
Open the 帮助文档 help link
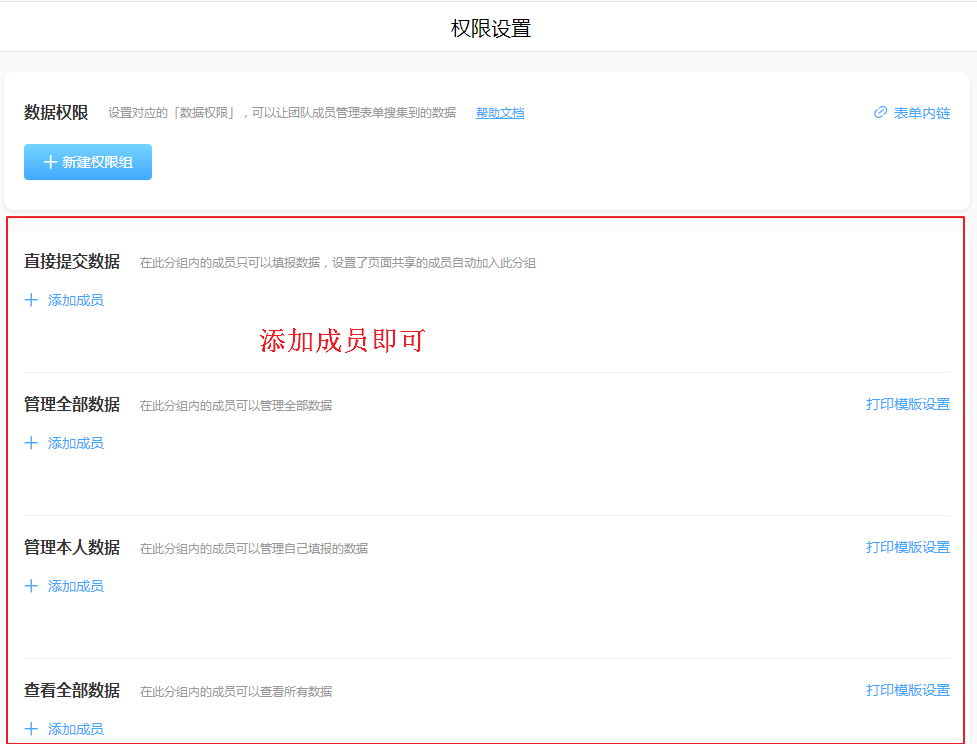coord(500,113)
